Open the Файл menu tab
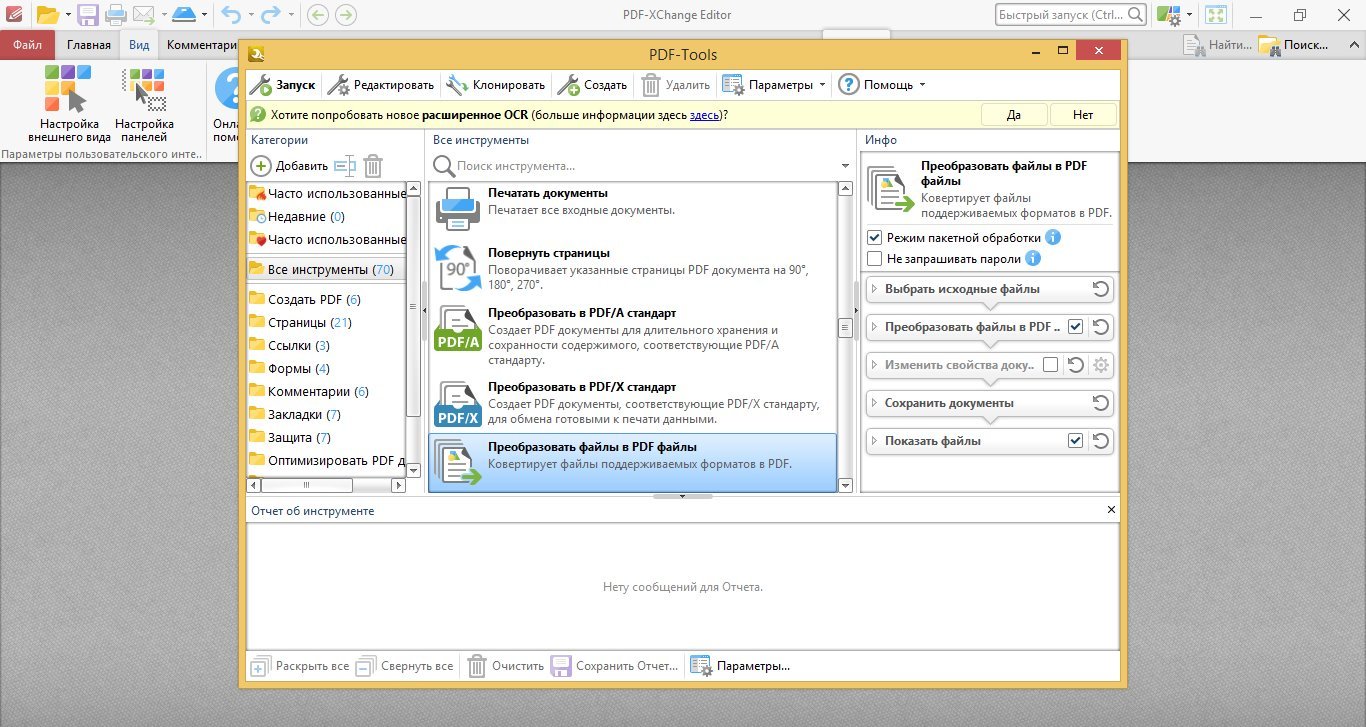 coord(27,45)
